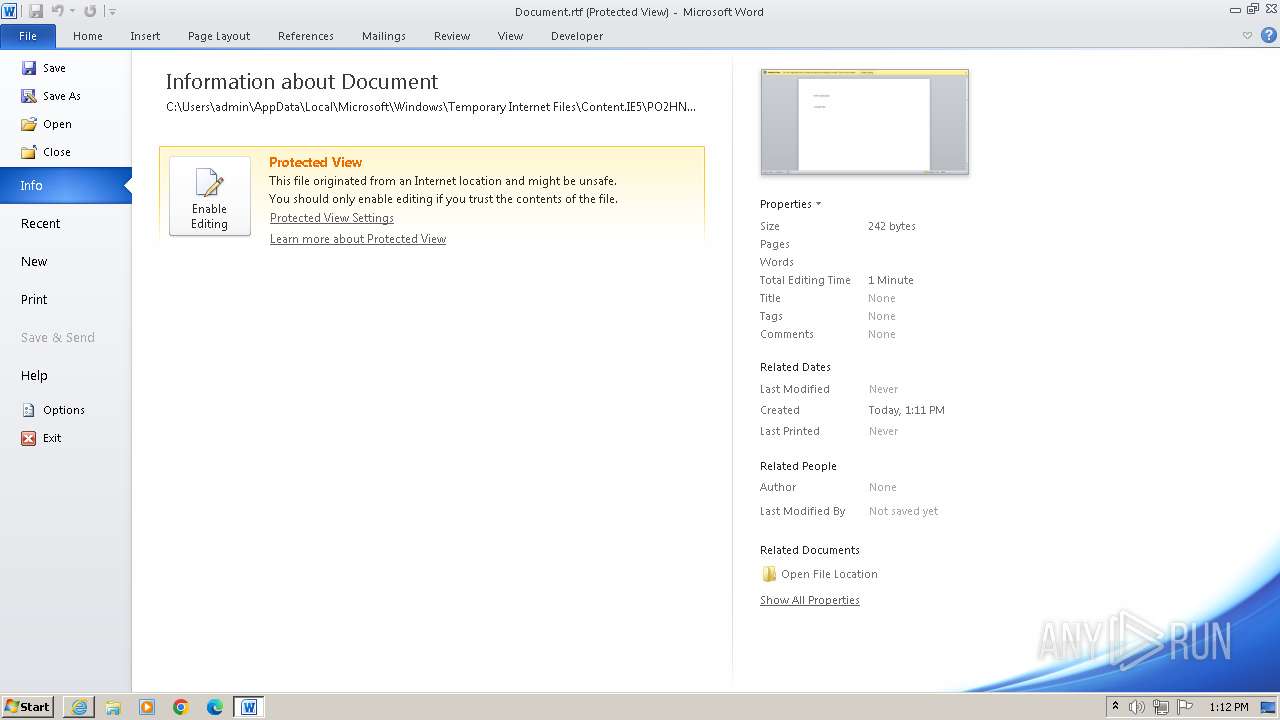Click the Enable Editing button
Image resolution: width=1280 pixels, height=720 pixels.
tap(210, 196)
